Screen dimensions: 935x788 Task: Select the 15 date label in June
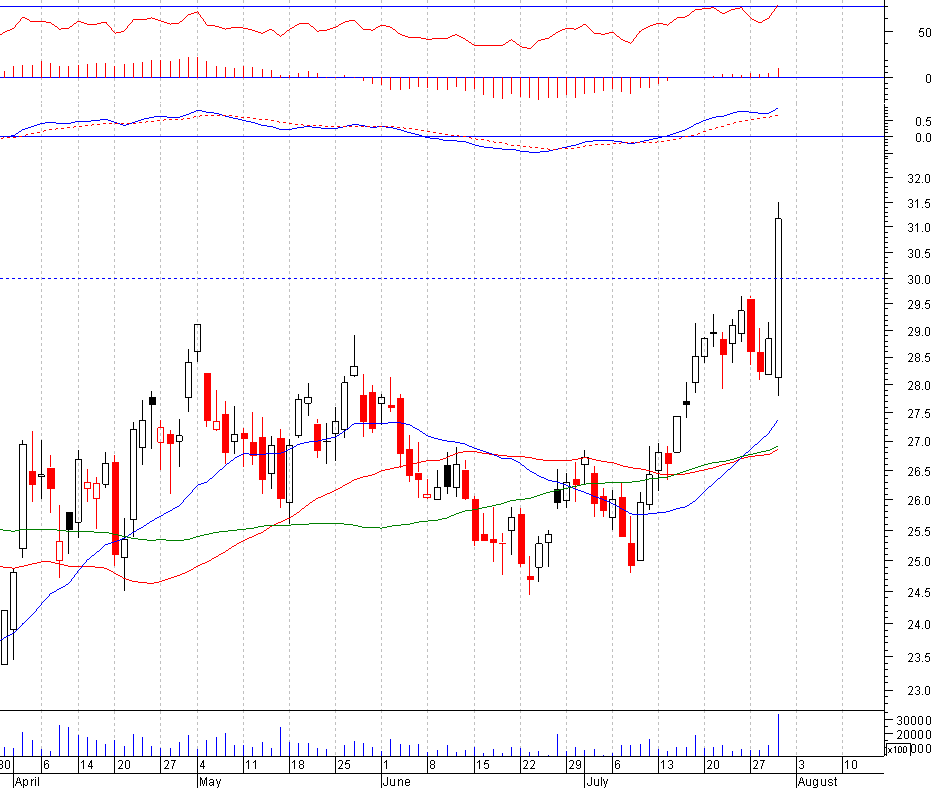coord(482,765)
